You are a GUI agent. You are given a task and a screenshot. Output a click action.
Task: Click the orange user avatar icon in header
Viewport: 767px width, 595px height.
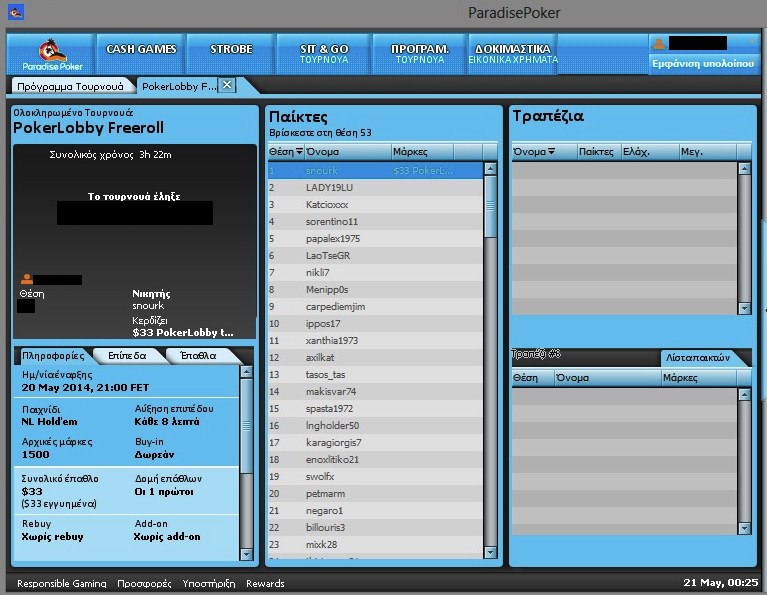tap(659, 44)
